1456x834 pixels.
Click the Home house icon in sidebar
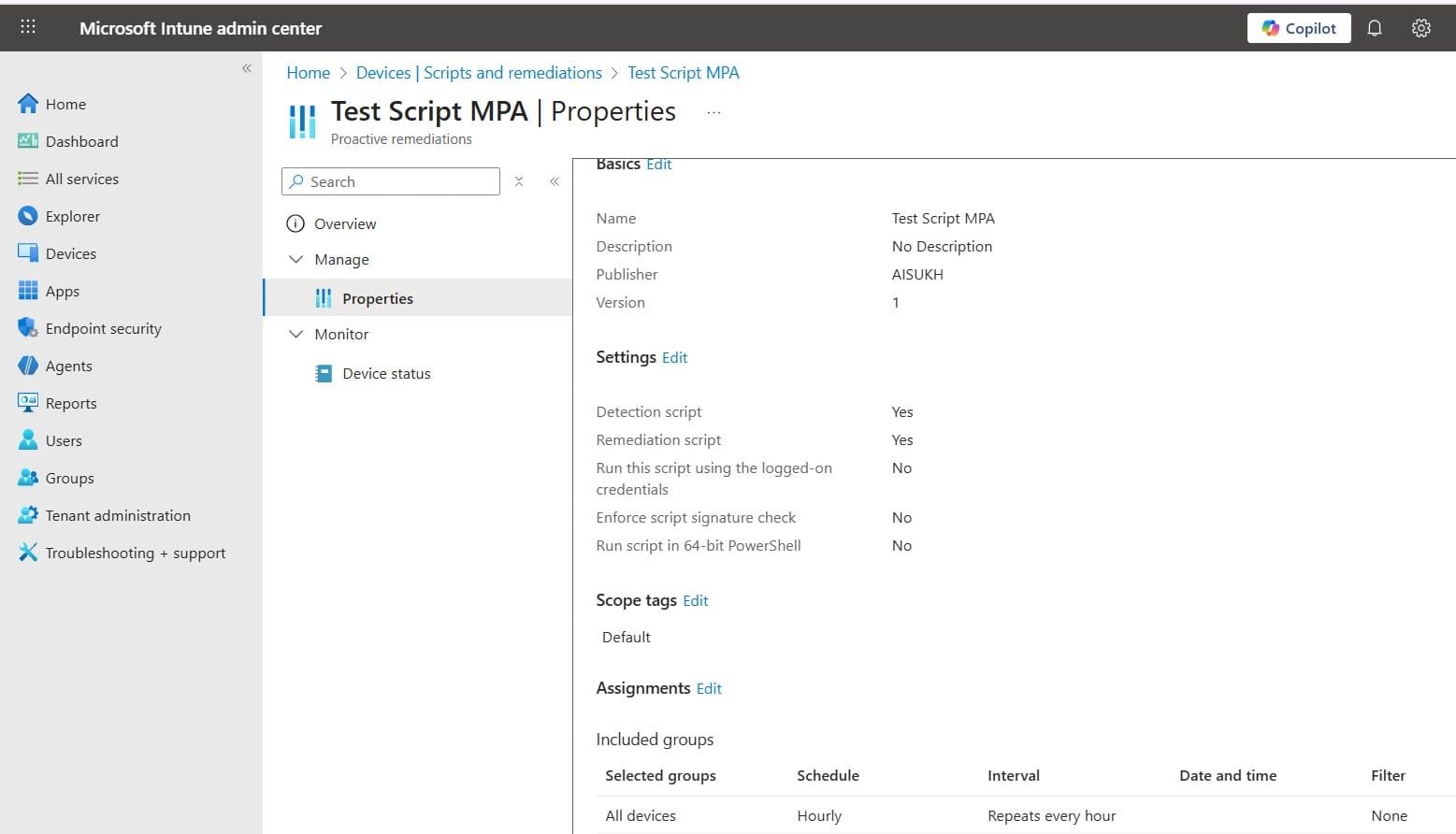point(28,104)
